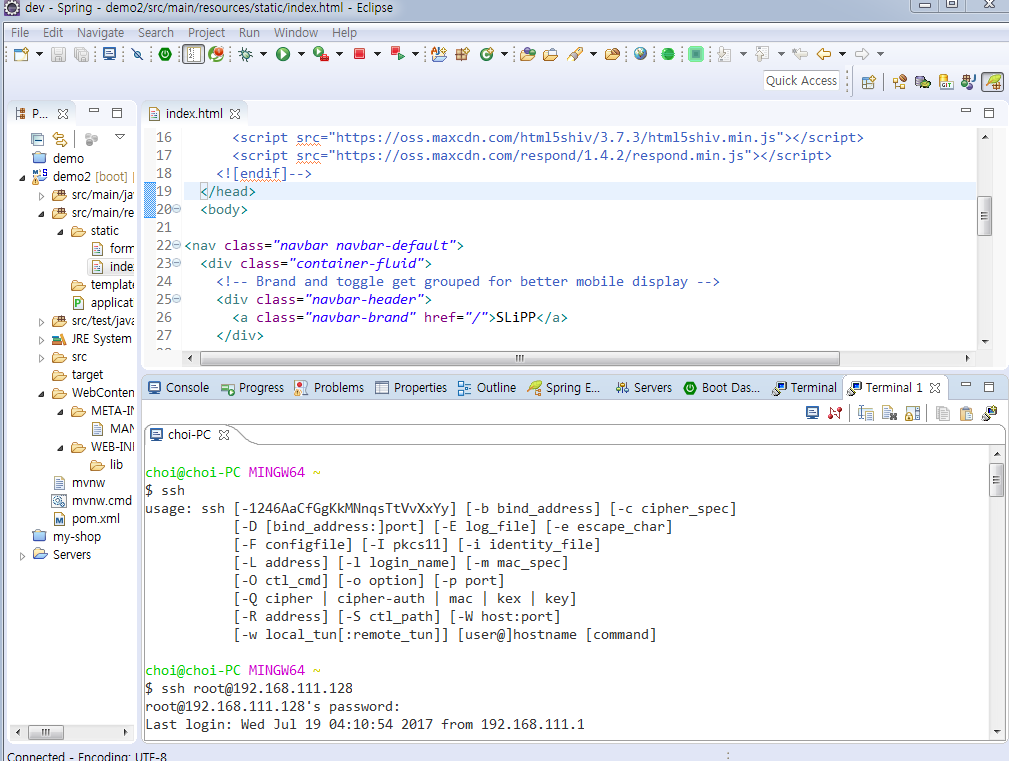This screenshot has width=1009, height=761.
Task: Switch to the Console tab
Action: tap(179, 388)
